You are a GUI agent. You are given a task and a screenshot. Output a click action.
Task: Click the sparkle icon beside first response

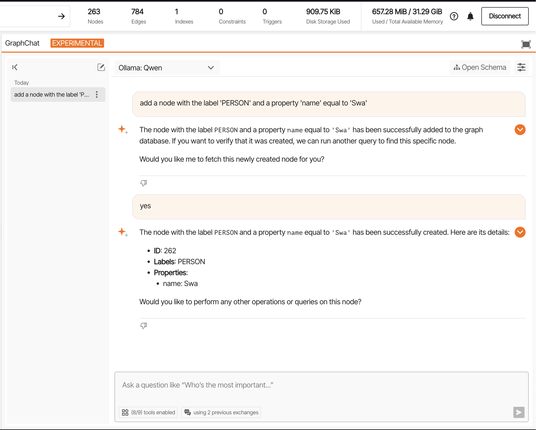point(123,130)
